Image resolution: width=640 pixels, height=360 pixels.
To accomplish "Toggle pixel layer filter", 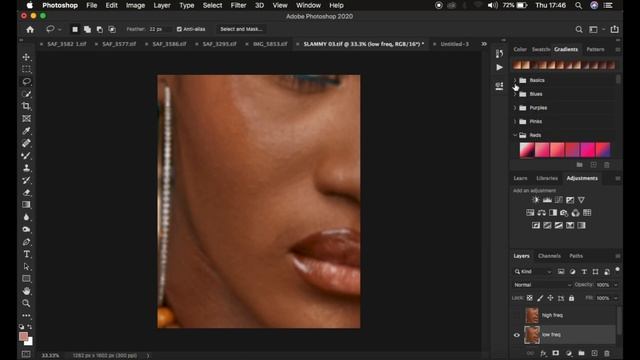I will point(561,271).
